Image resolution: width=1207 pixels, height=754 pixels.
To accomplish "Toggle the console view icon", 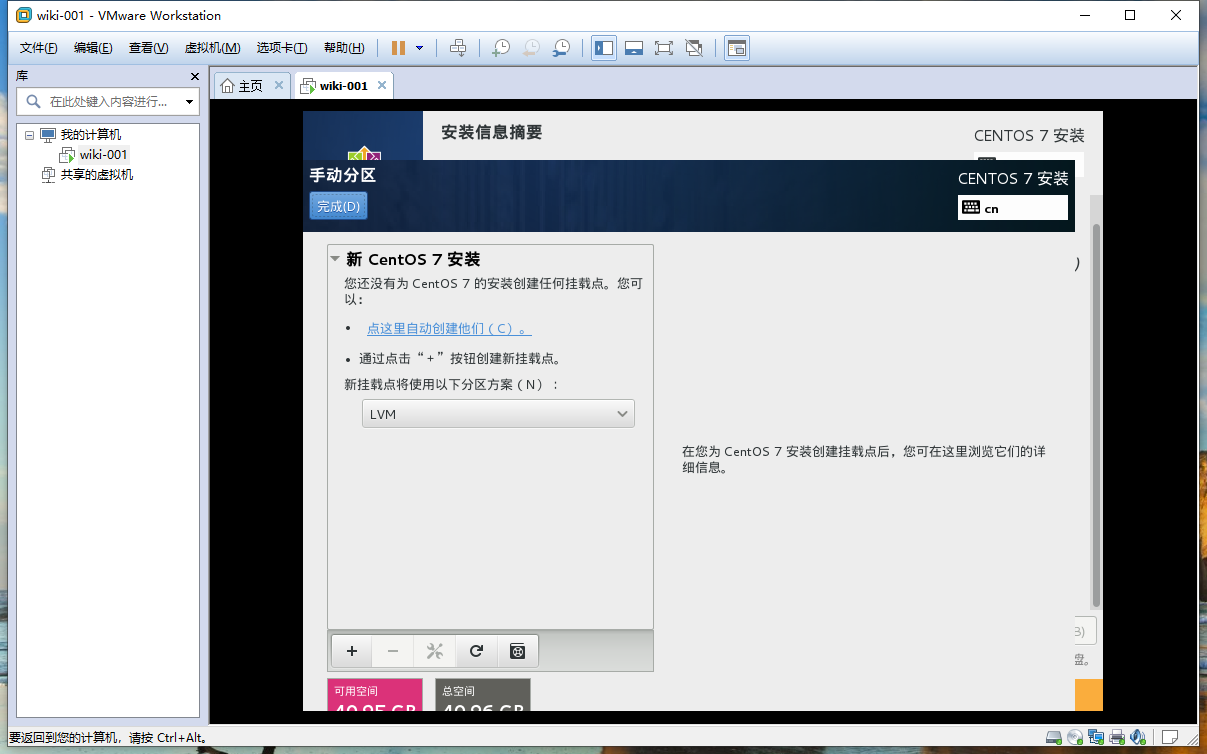I will [737, 48].
